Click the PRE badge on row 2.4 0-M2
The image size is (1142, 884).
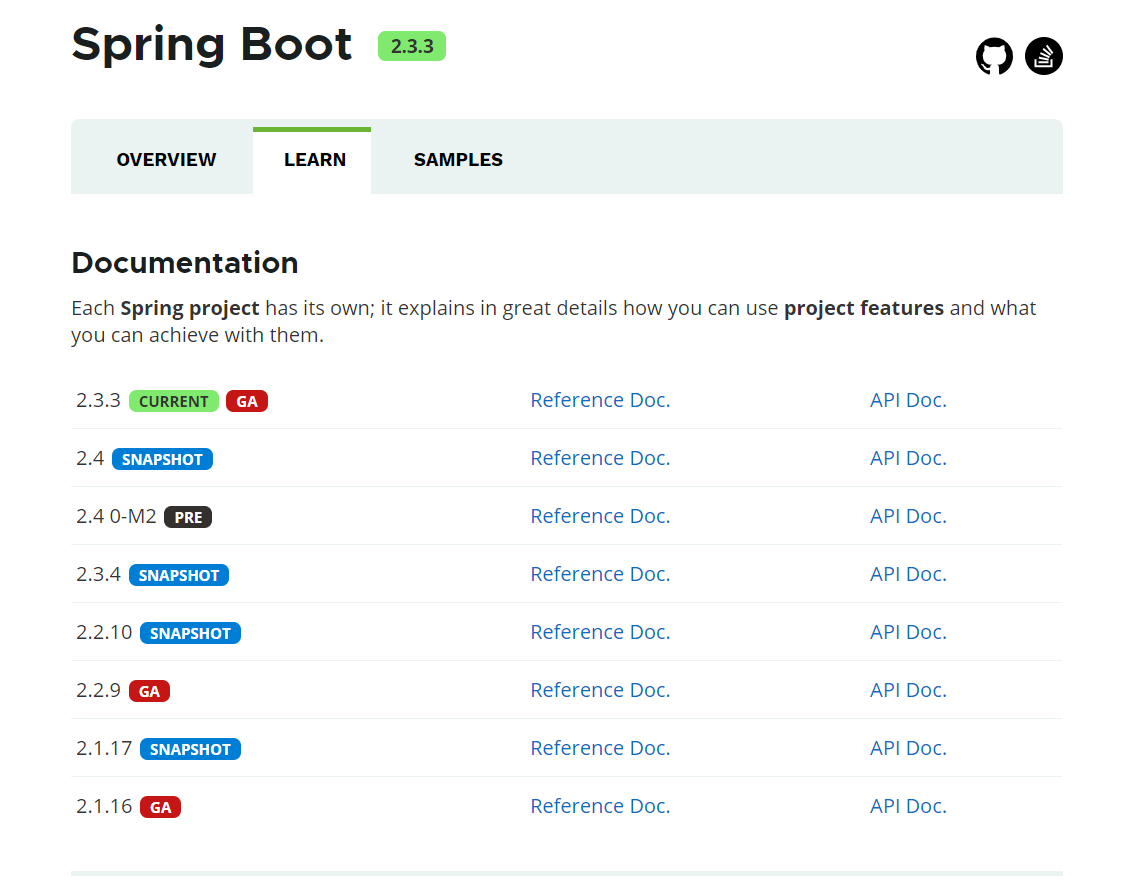(188, 517)
